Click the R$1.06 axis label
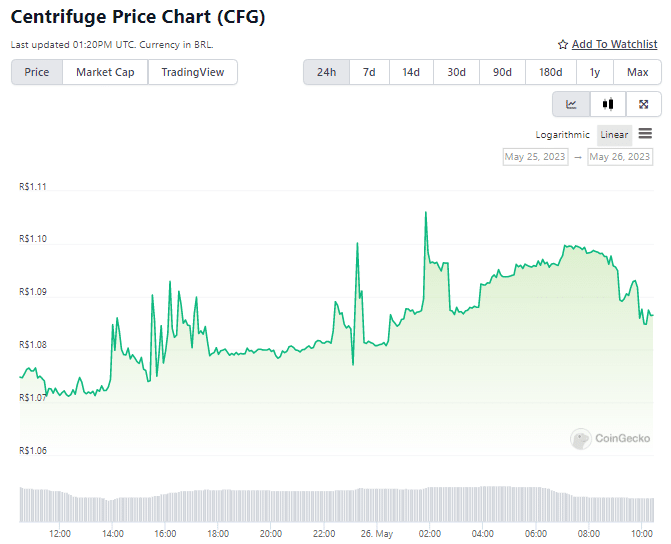Screen dimensions: 671x544 click(33, 451)
